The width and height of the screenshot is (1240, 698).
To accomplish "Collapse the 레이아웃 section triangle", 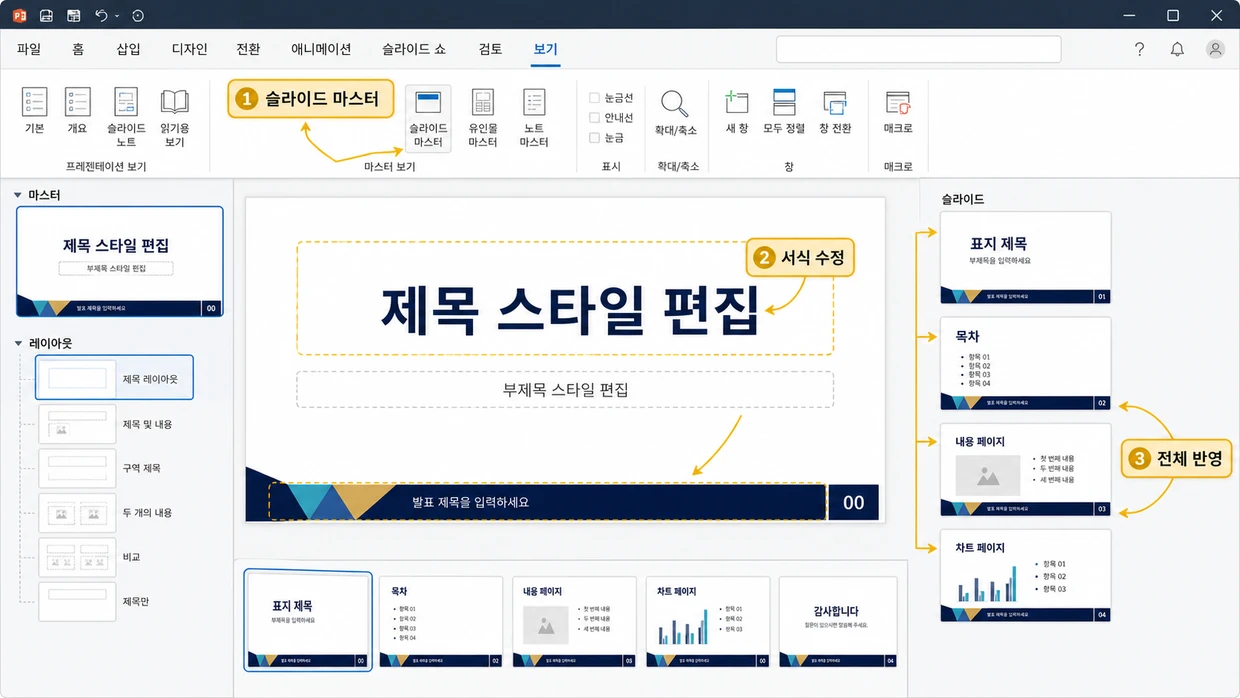I will (x=18, y=343).
